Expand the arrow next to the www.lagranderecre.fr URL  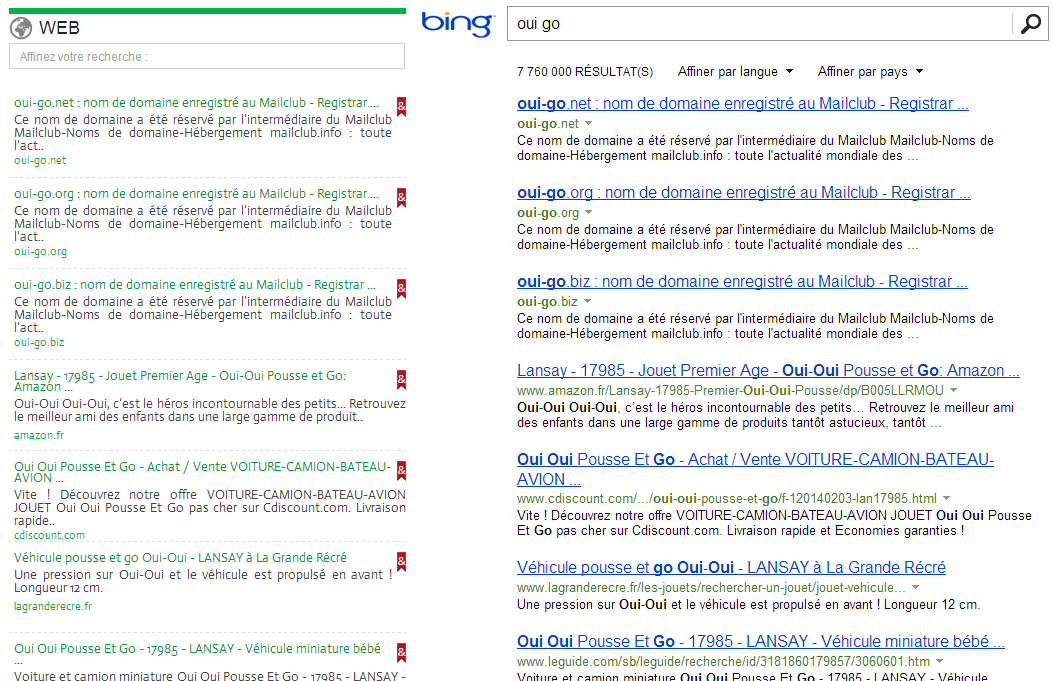(915, 588)
